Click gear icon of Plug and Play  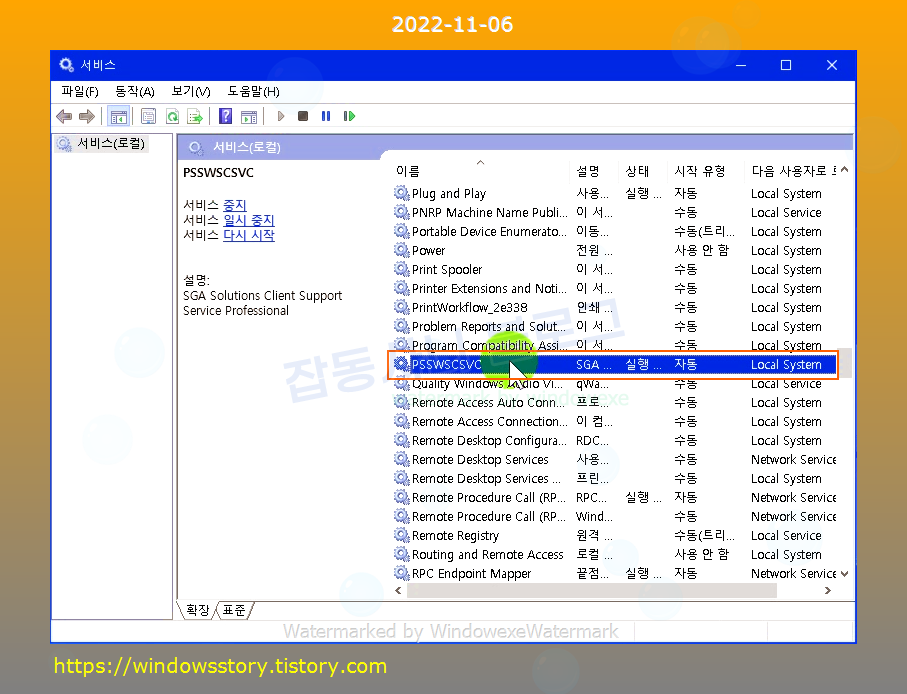tap(401, 193)
